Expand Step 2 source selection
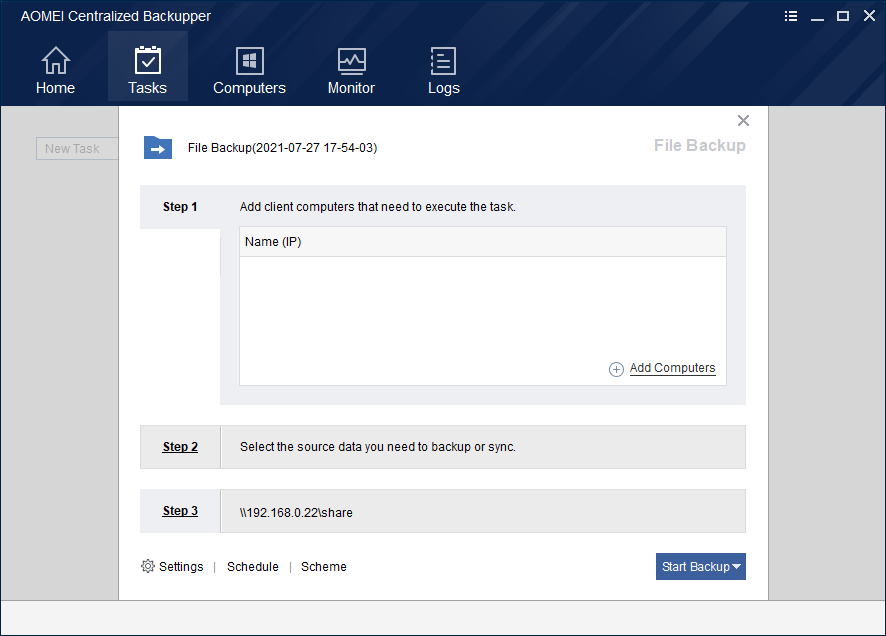 pyautogui.click(x=180, y=447)
